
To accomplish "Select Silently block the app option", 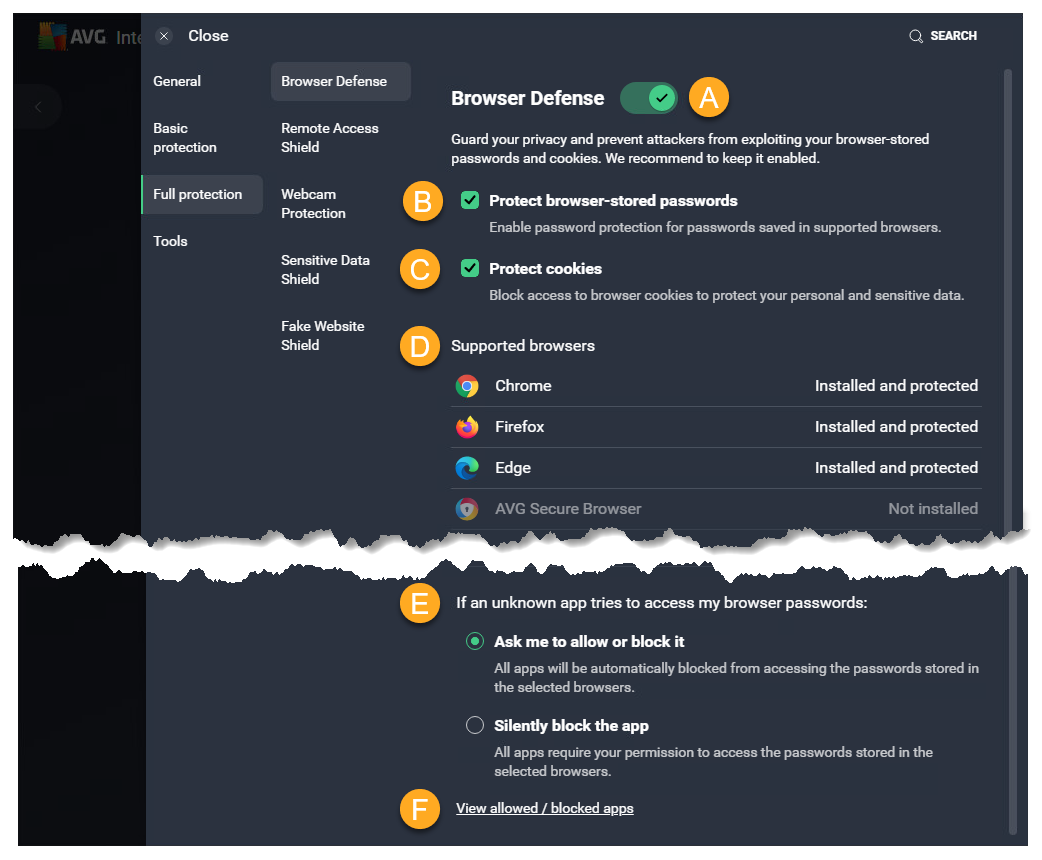I will click(x=475, y=726).
